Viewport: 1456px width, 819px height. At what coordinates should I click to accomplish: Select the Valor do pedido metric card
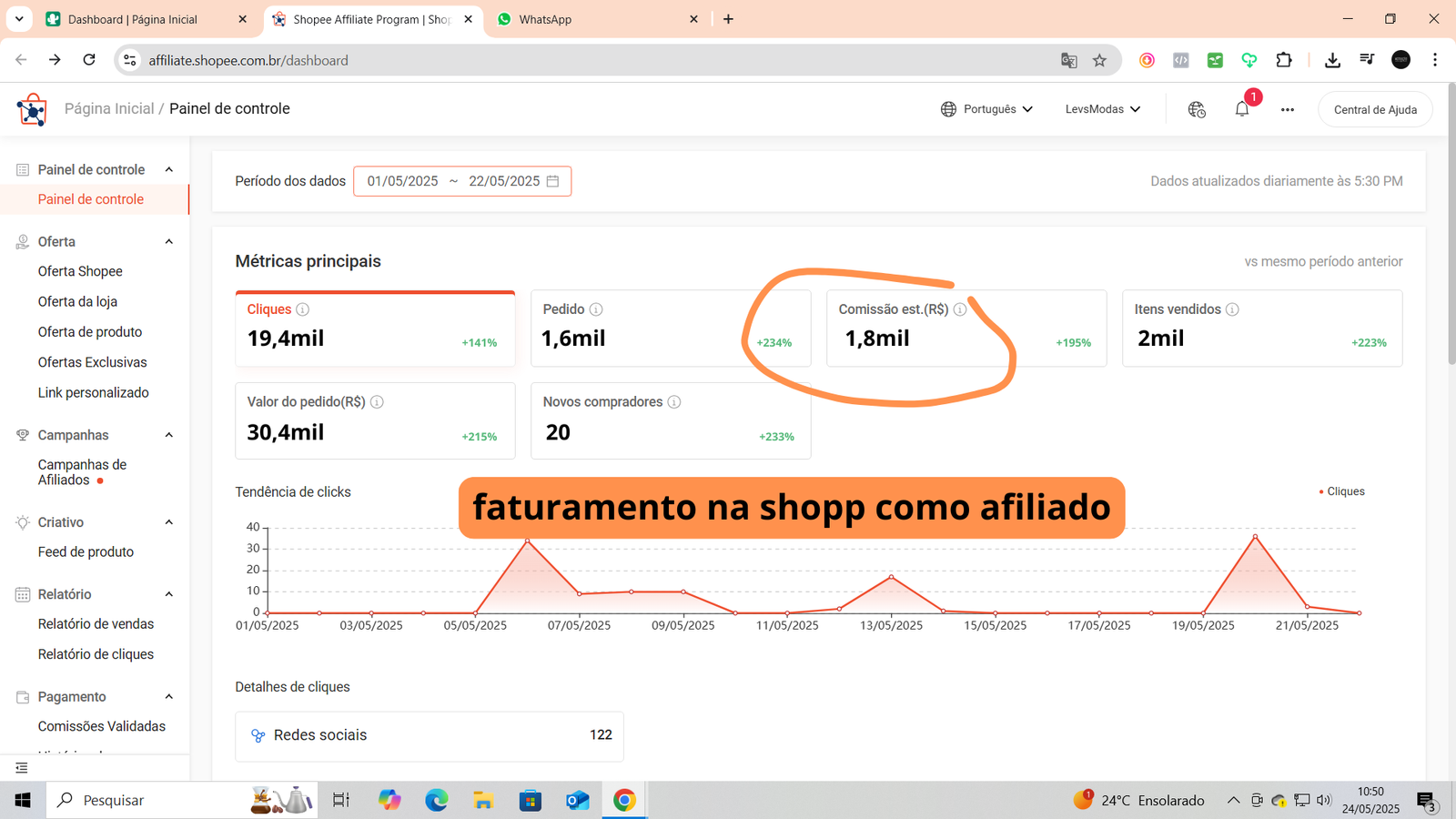point(375,420)
